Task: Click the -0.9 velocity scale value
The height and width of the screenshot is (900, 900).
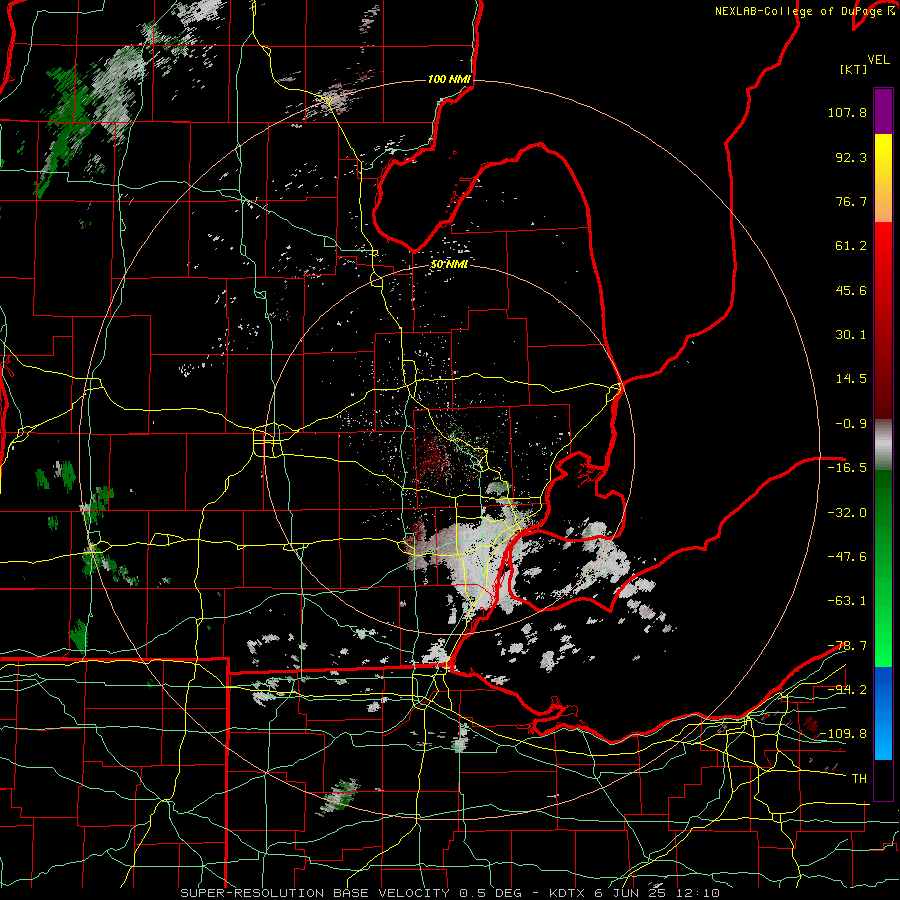Action: pyautogui.click(x=851, y=424)
